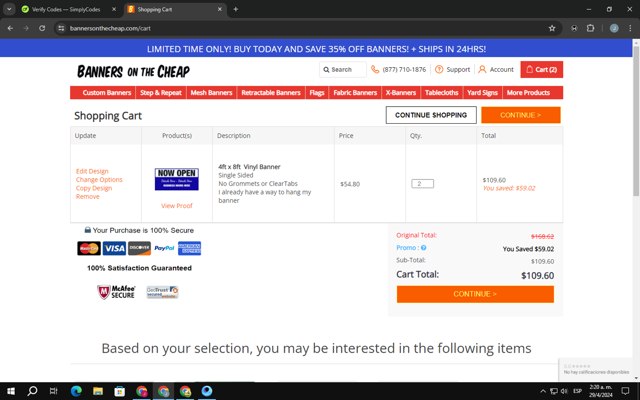Open the Account link
This screenshot has width=640, height=400.
click(x=496, y=69)
